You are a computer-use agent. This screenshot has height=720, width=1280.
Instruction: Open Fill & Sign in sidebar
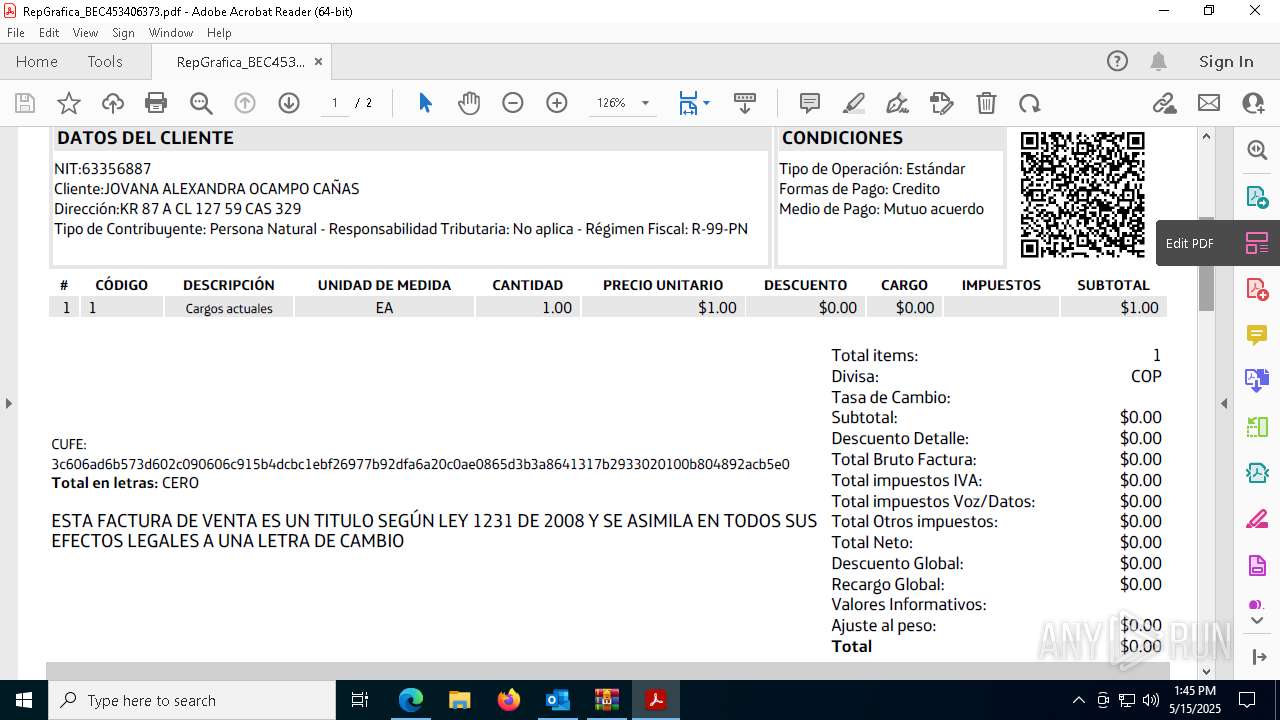tap(1257, 519)
